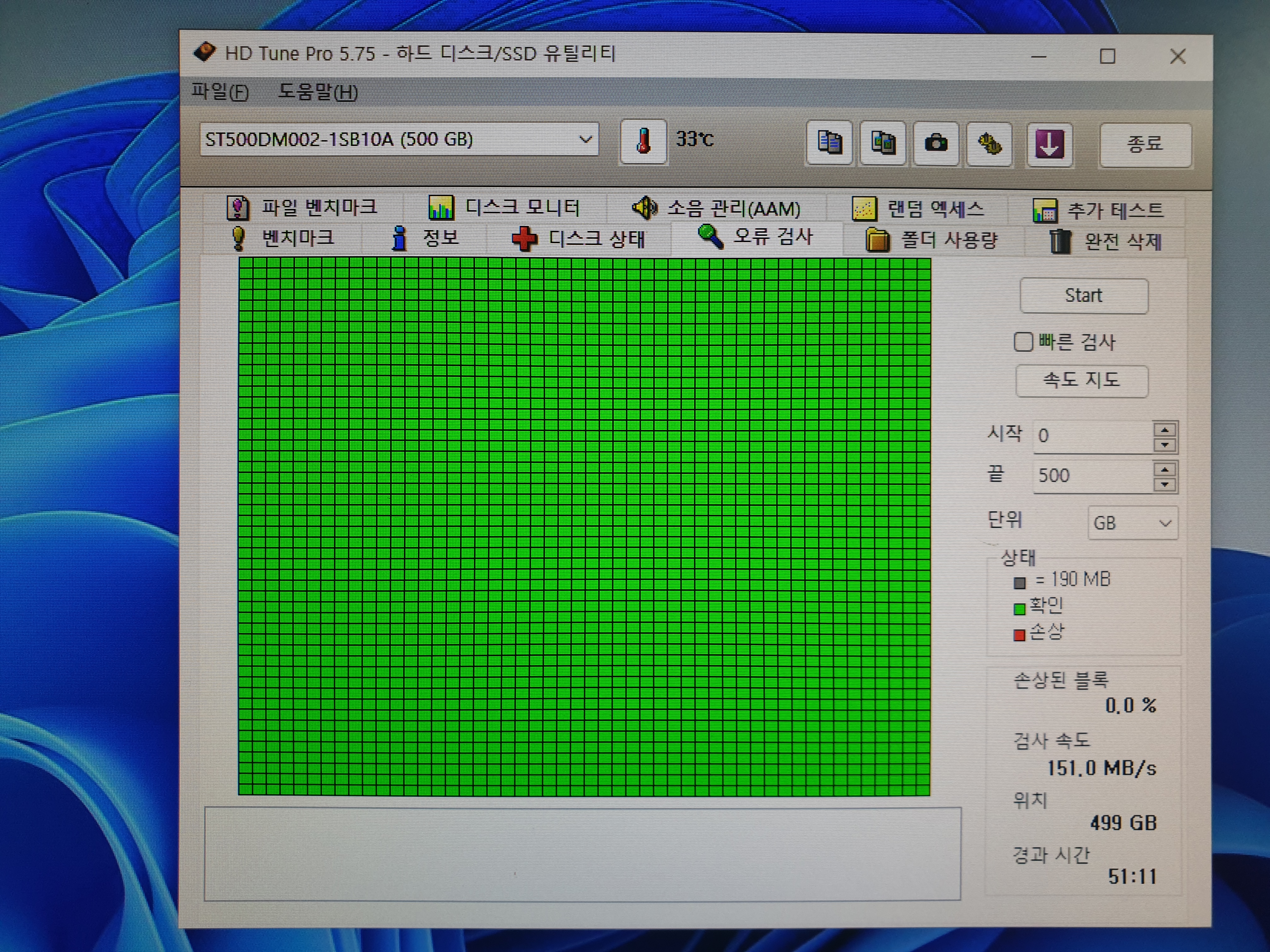This screenshot has width=1270, height=952.
Task: Click the copy info to clipboard icon
Action: pos(829,143)
